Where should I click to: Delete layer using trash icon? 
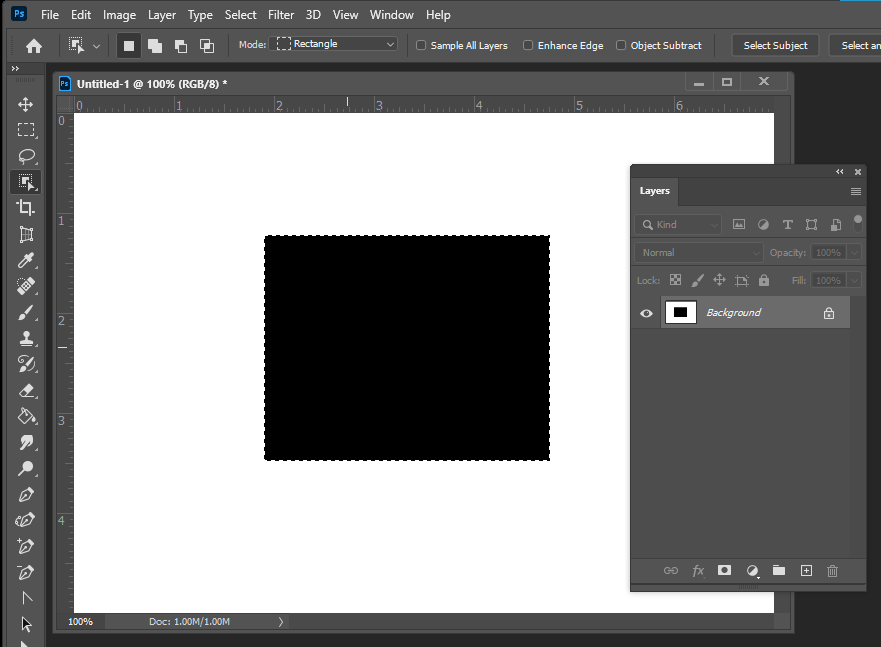(x=832, y=570)
